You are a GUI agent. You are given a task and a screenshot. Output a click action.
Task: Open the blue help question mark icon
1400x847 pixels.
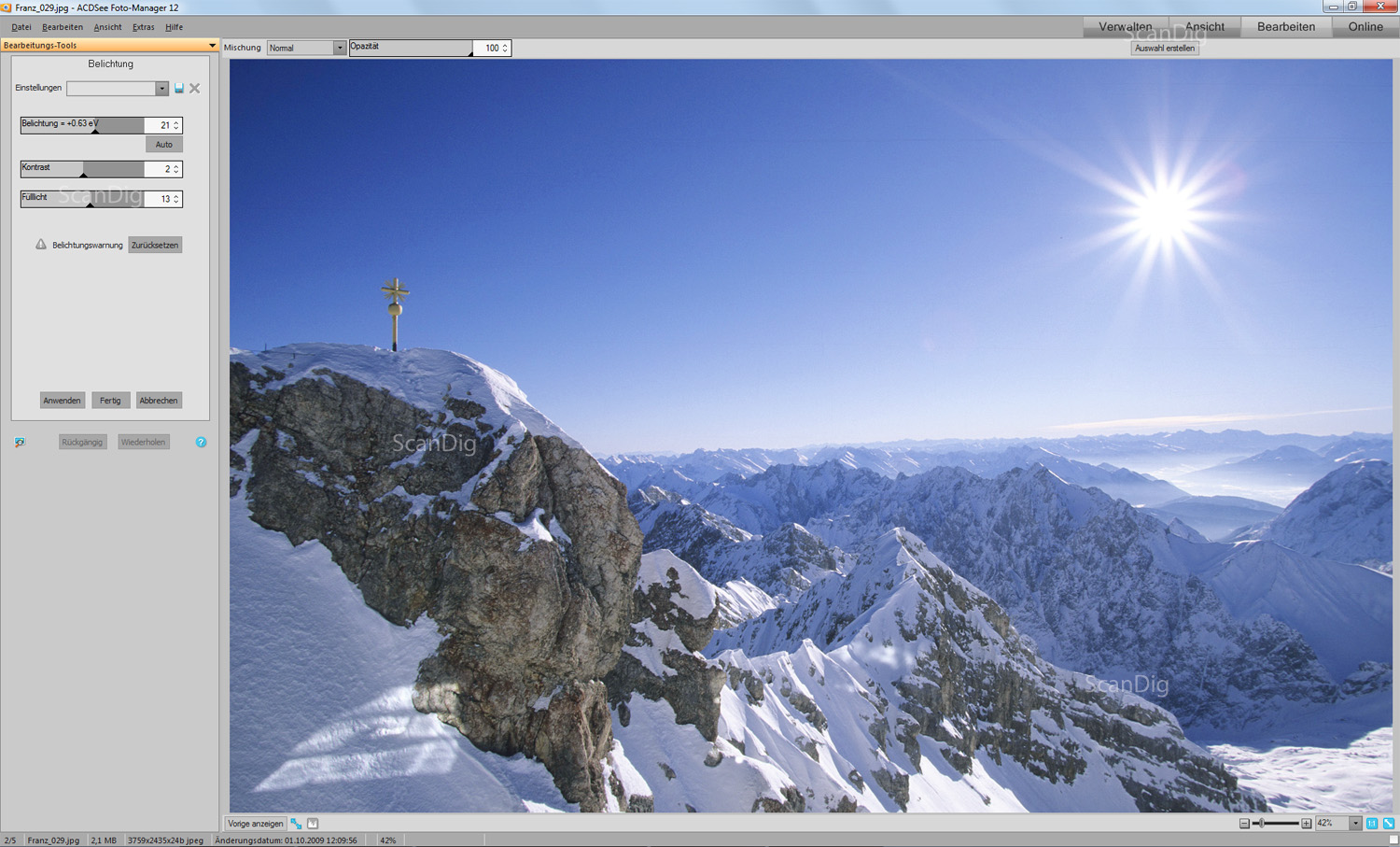[201, 443]
